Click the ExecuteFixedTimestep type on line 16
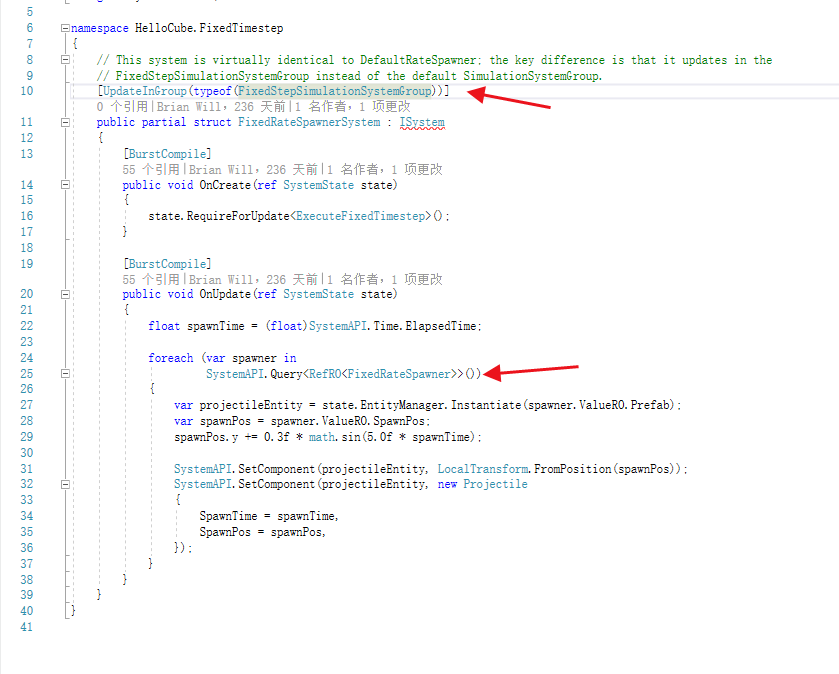Image resolution: width=839 pixels, height=674 pixels. [361, 216]
